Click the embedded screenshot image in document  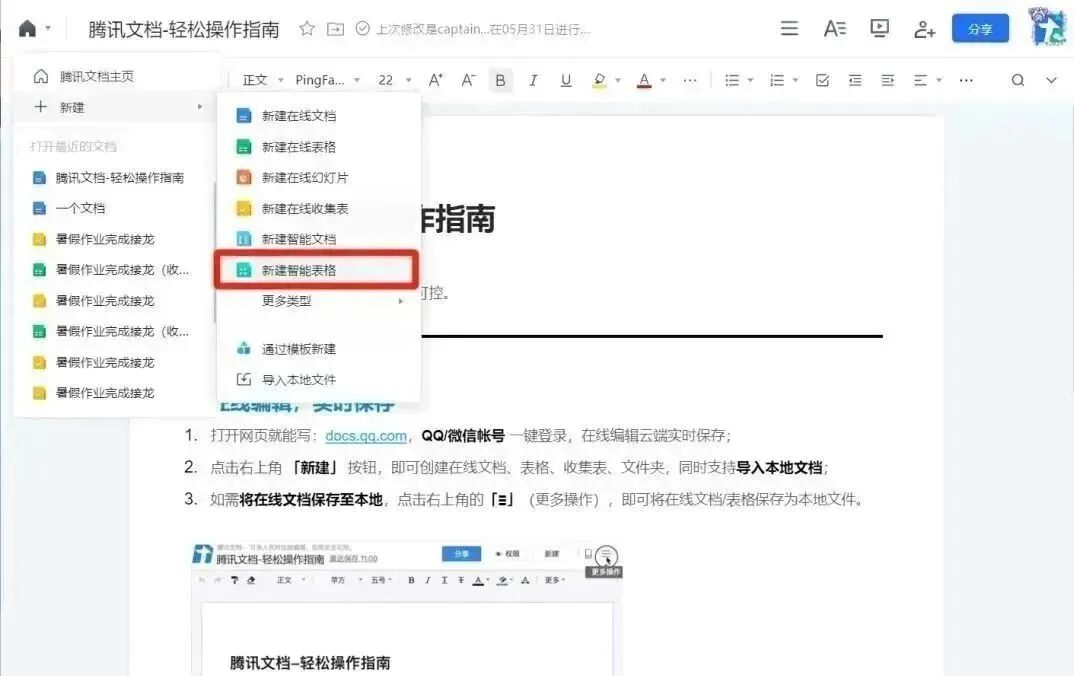pyautogui.click(x=408, y=608)
